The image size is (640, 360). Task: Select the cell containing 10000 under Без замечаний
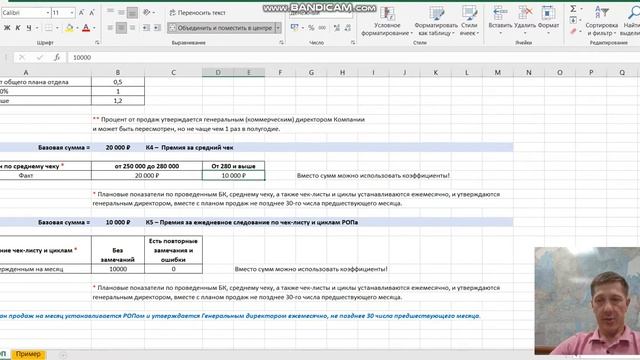point(118,269)
